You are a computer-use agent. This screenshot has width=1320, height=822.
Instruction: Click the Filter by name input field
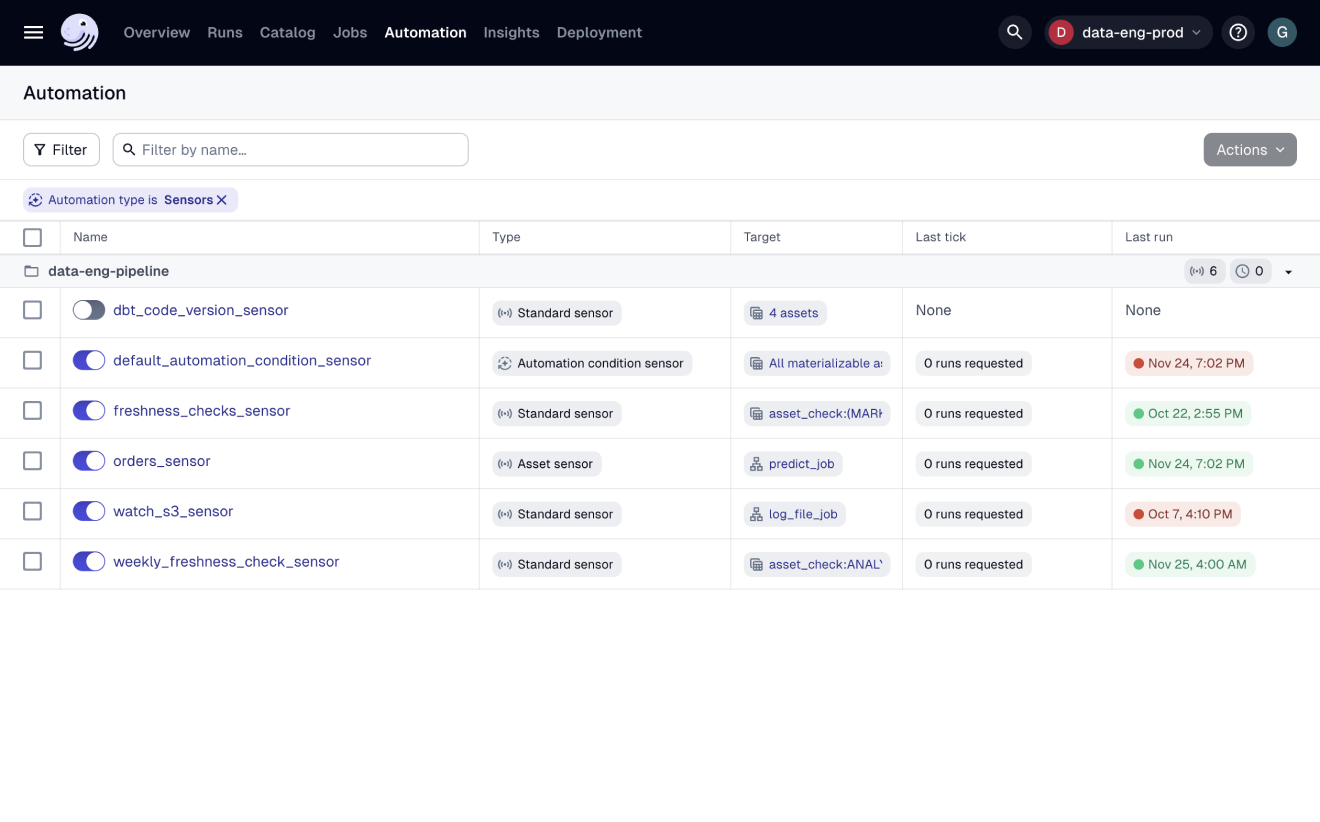[x=289, y=149]
